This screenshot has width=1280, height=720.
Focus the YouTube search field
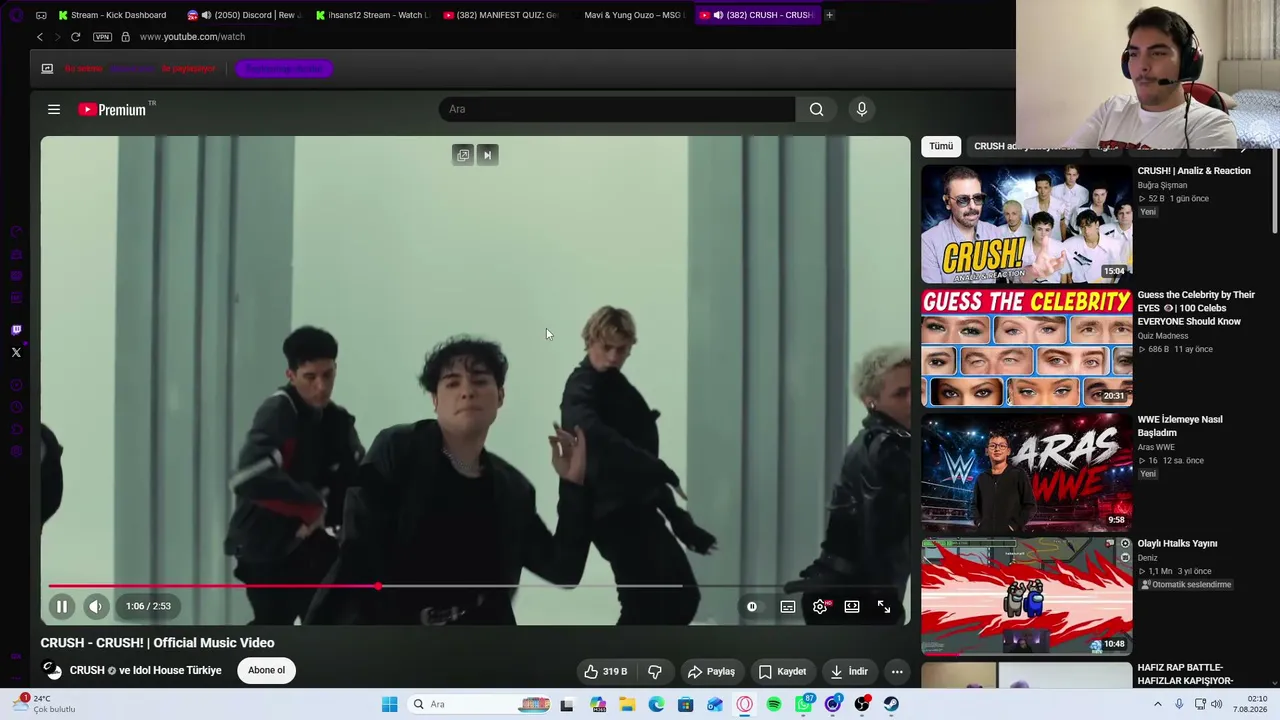pos(617,109)
